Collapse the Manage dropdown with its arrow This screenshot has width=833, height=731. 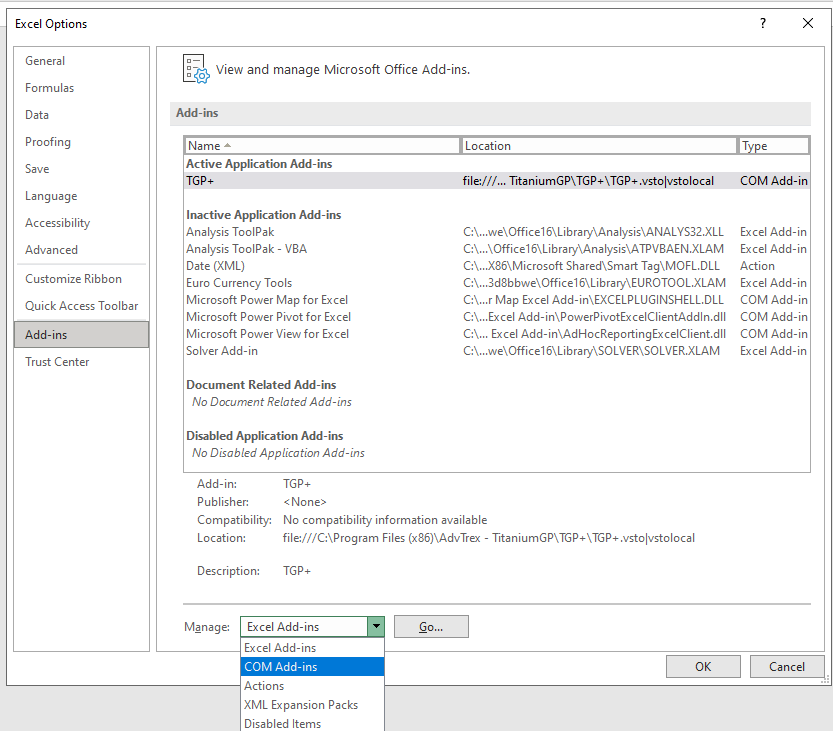coord(376,627)
